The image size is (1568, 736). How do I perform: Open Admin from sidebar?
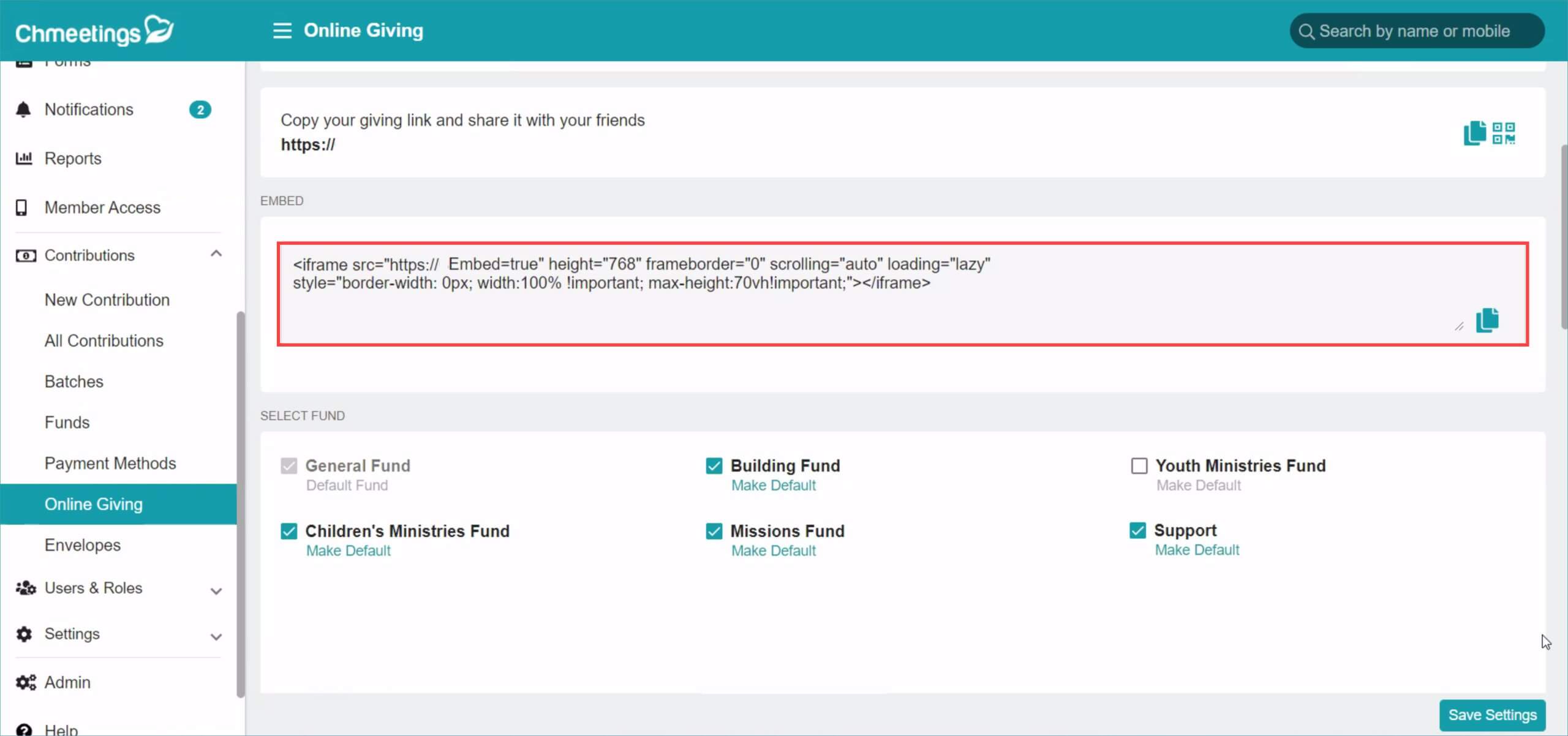coord(67,682)
